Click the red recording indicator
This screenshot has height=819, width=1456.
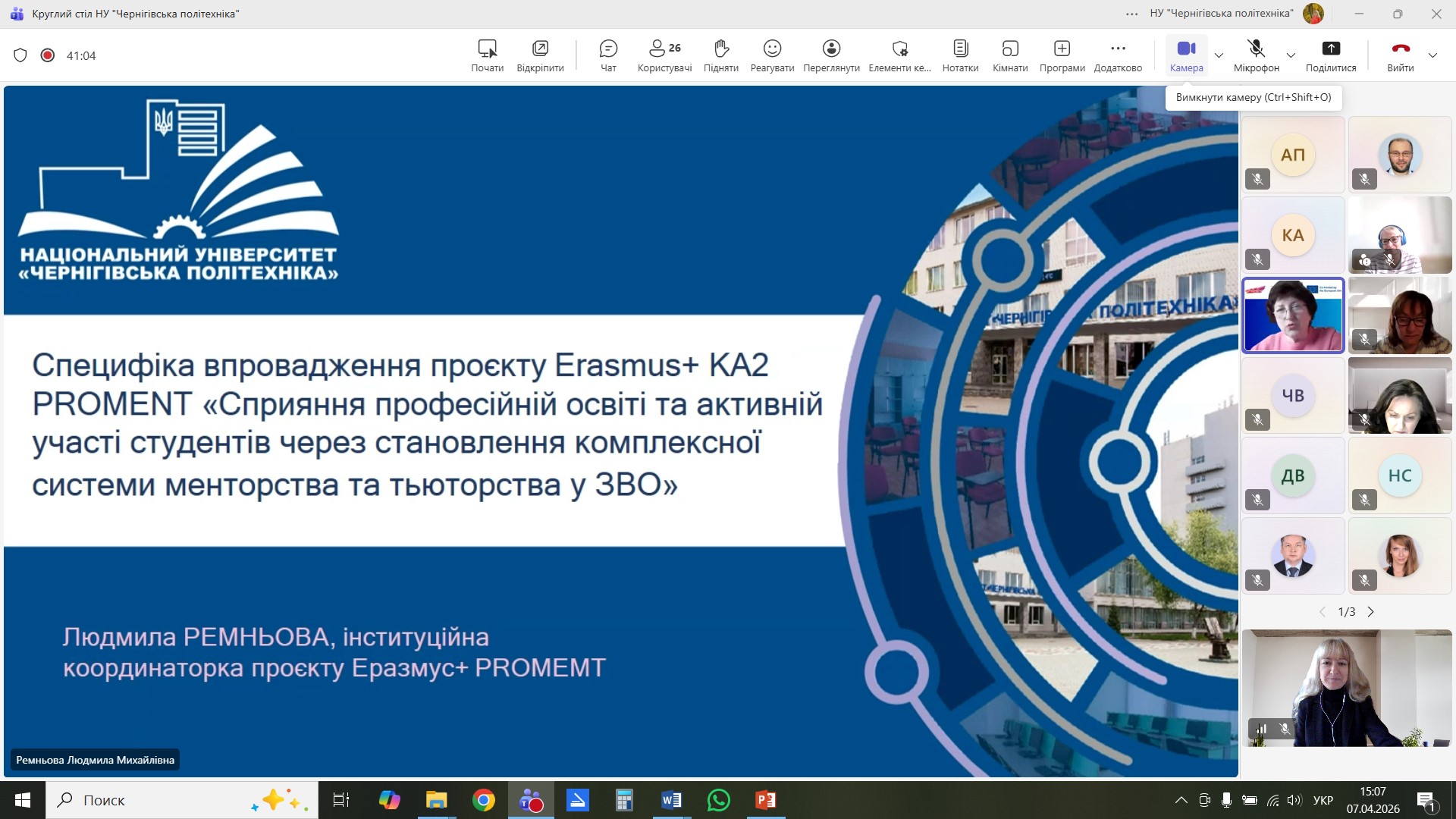click(48, 55)
